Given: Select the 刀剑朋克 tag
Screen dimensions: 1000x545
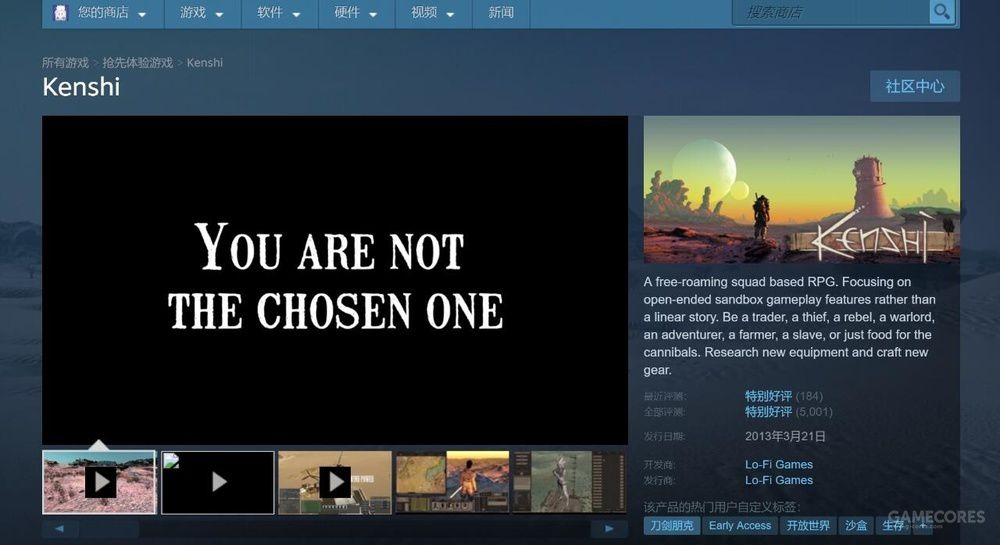Looking at the screenshot, I should 672,526.
